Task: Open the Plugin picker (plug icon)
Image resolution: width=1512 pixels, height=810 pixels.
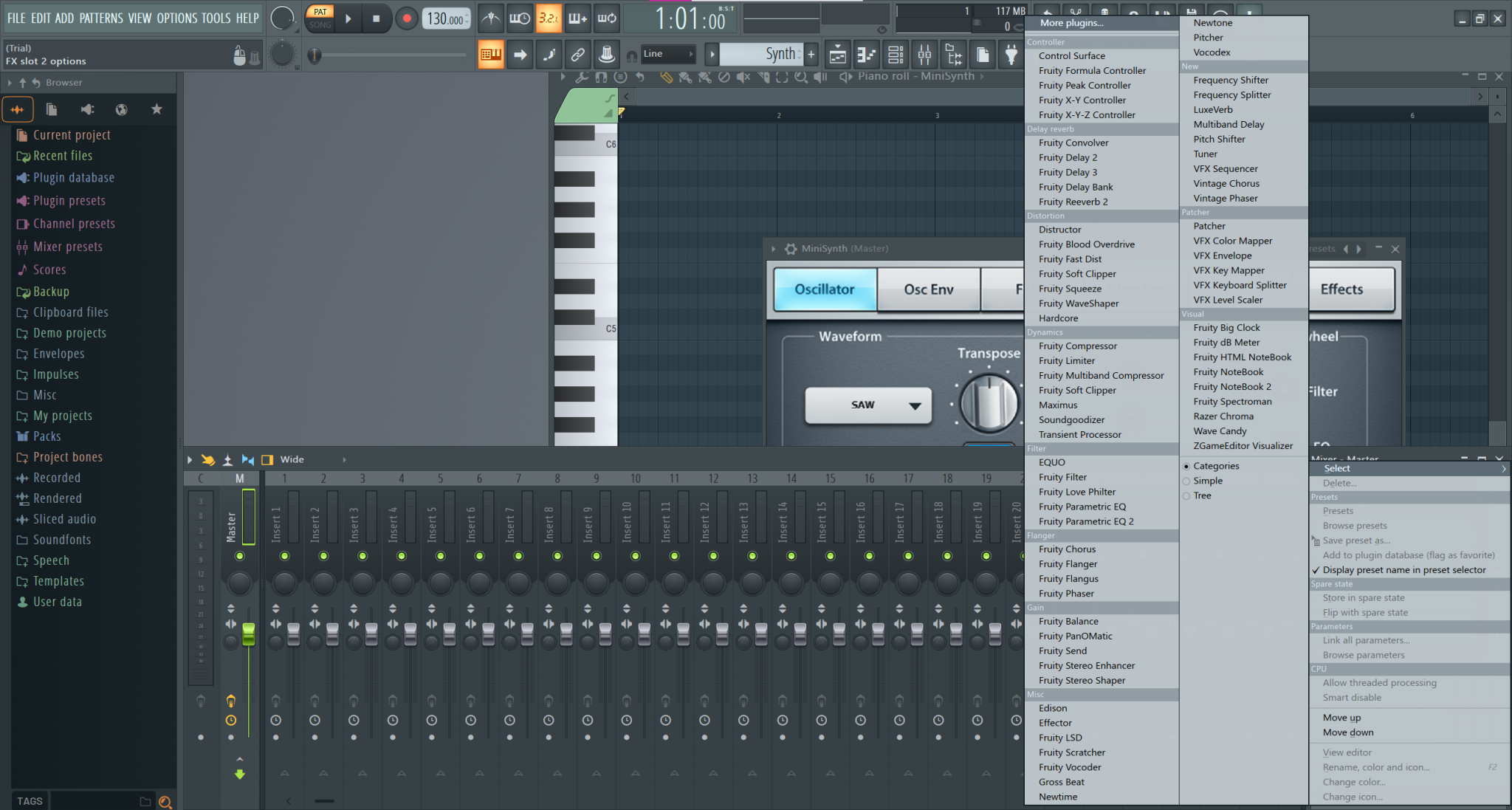Action: (1011, 54)
